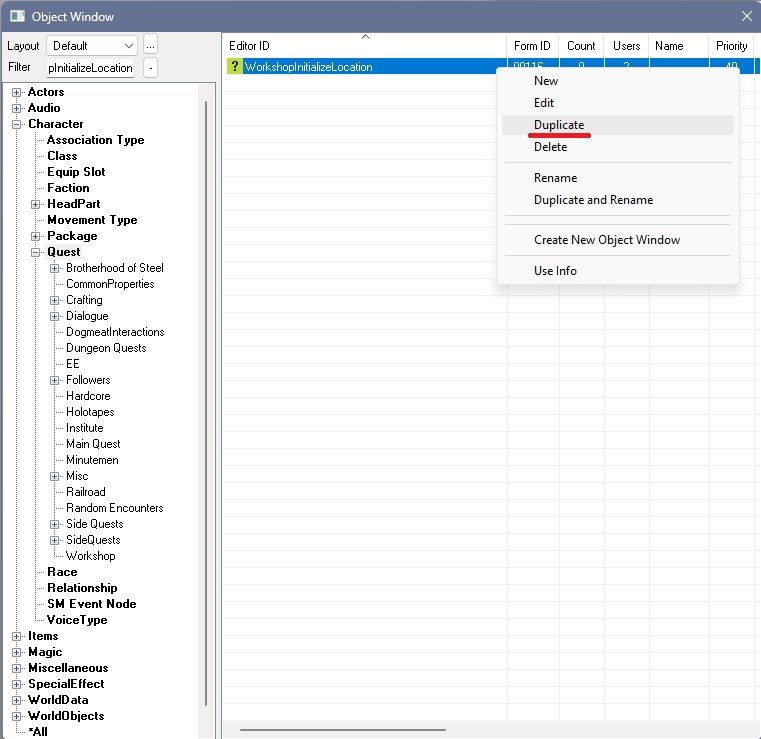The width and height of the screenshot is (761, 739).
Task: Expand the SpecialEffect tree node
Action: [17, 685]
